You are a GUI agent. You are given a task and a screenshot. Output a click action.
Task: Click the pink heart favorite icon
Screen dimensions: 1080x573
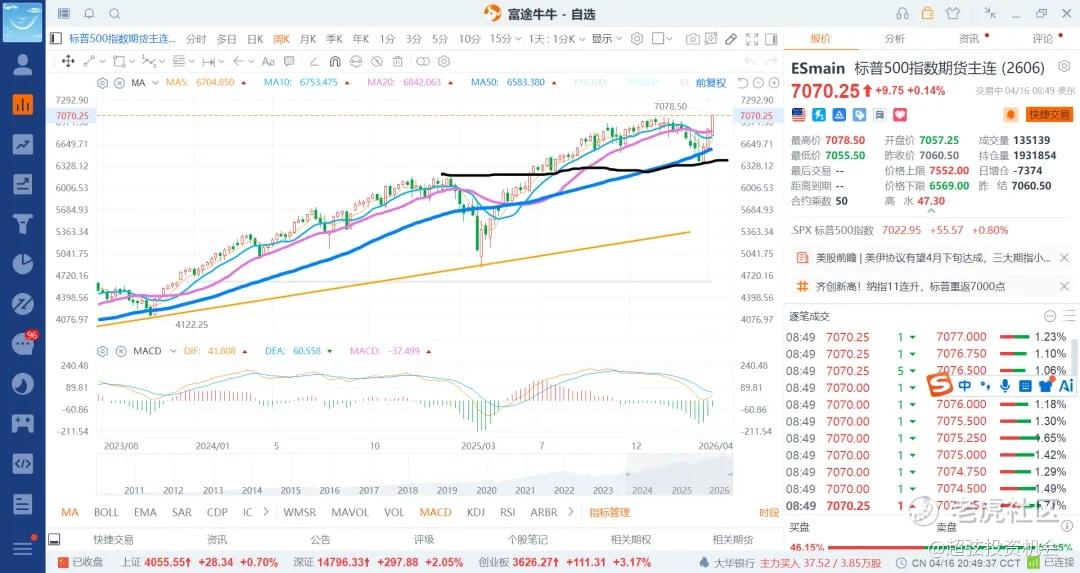(x=900, y=115)
